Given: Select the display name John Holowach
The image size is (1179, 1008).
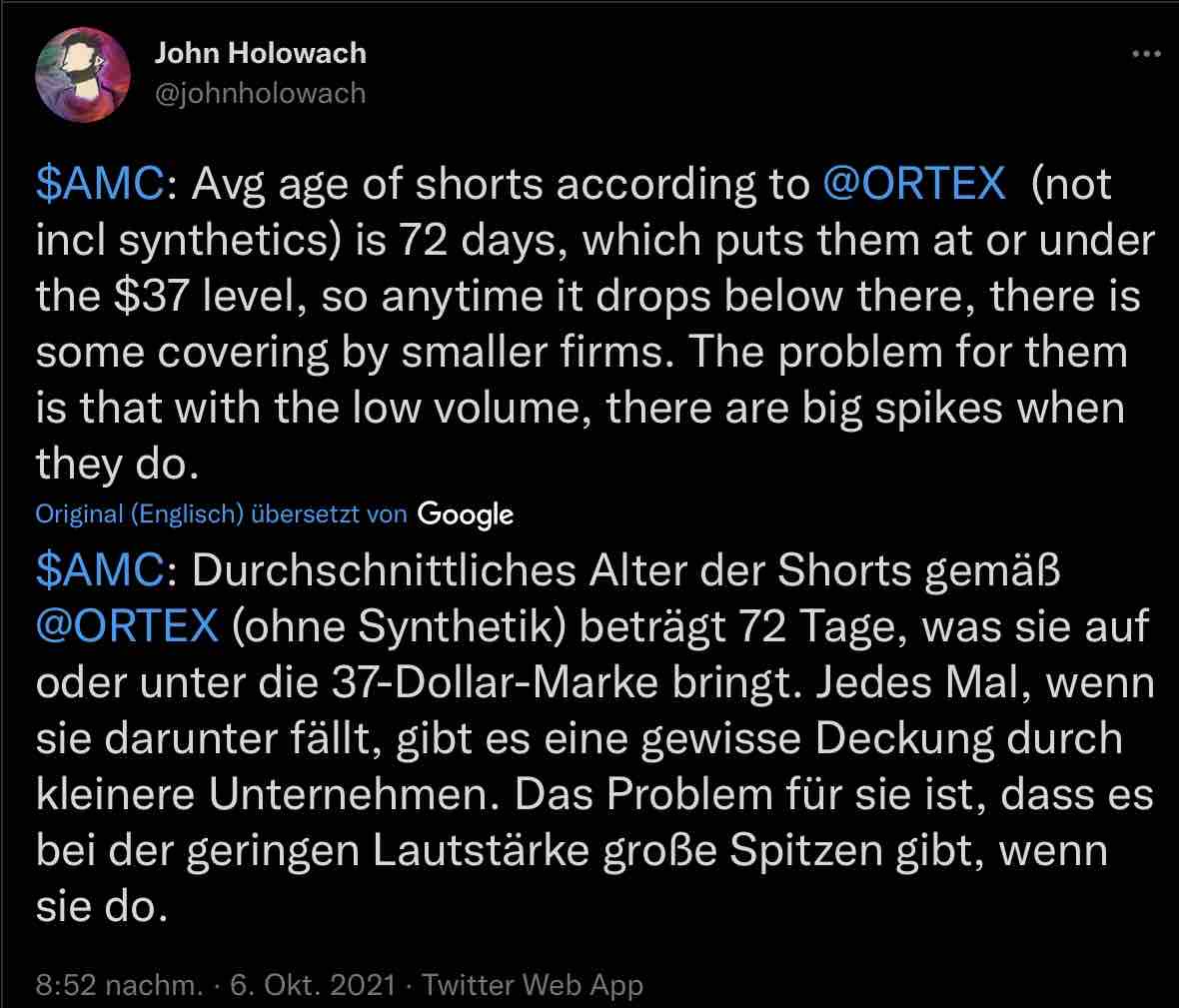Looking at the screenshot, I should (260, 53).
